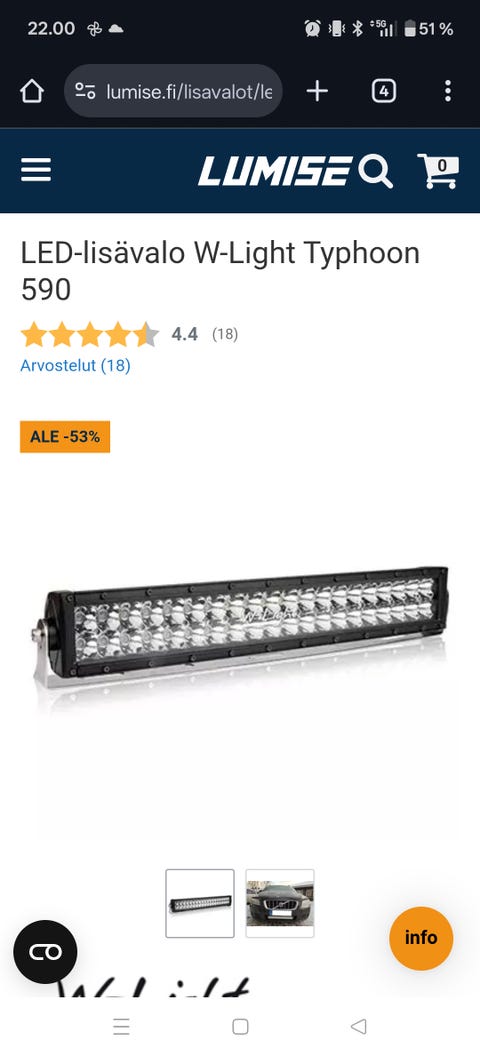Select the light bar product thumbnail

tap(200, 903)
